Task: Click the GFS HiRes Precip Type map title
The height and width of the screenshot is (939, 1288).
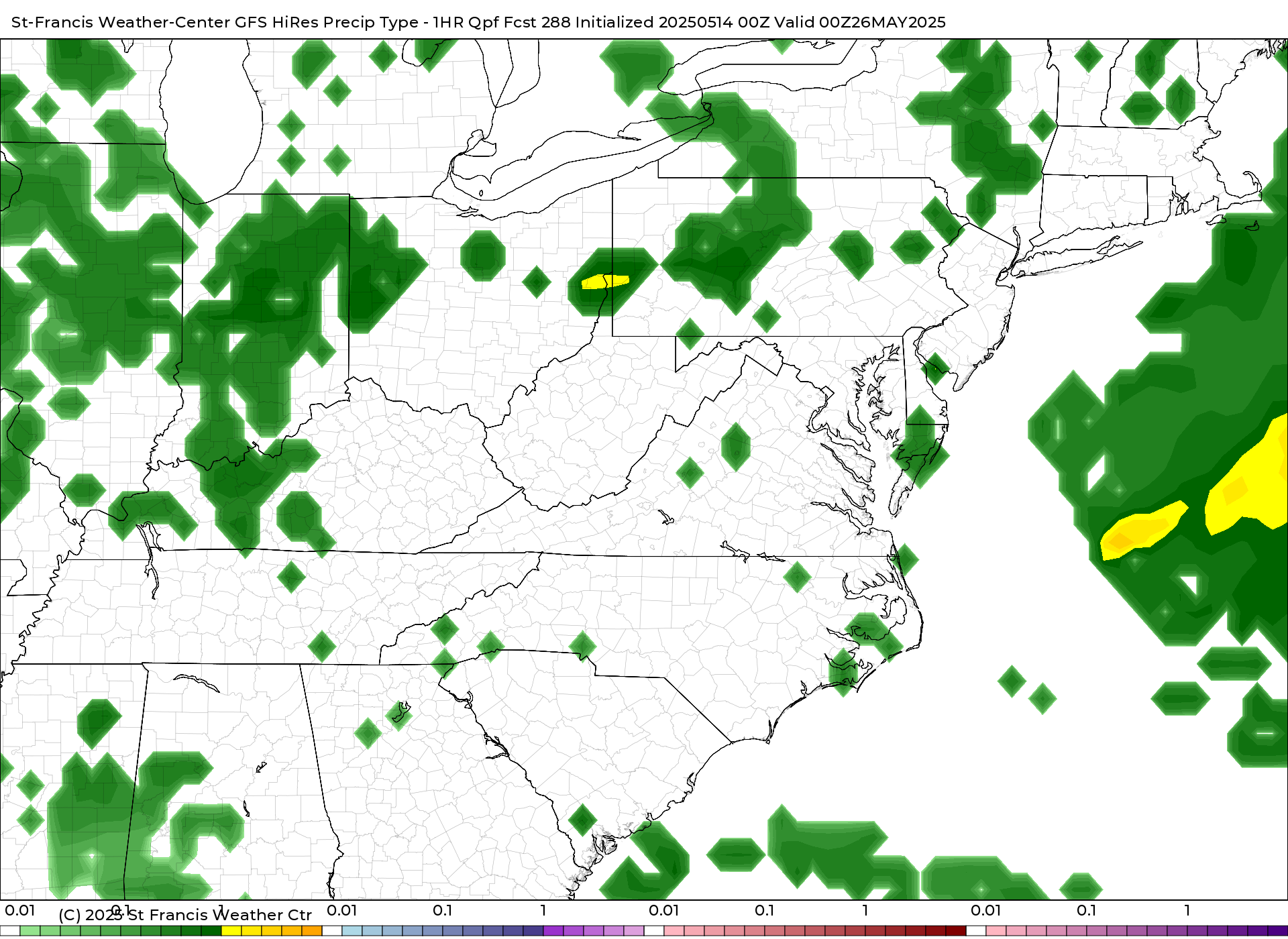Action: coord(478,22)
